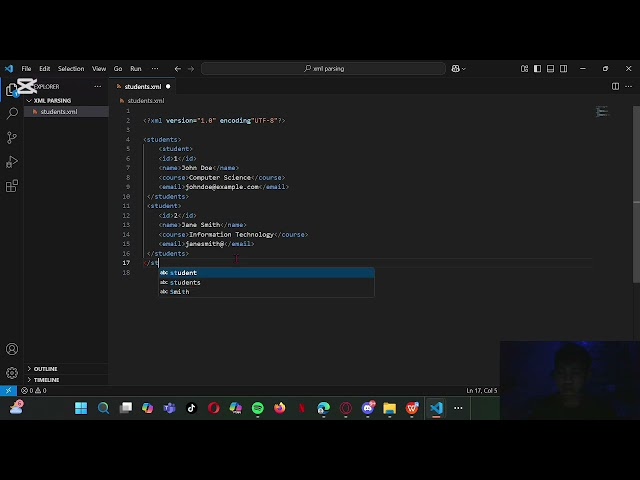This screenshot has width=640, height=480.
Task: Click the text 'Computer Science' in line 8
Action: click(x=220, y=178)
